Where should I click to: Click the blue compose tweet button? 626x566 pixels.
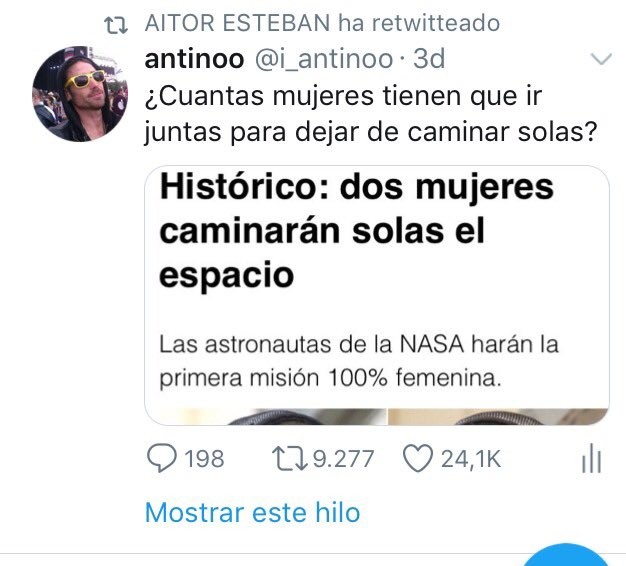pos(566,554)
